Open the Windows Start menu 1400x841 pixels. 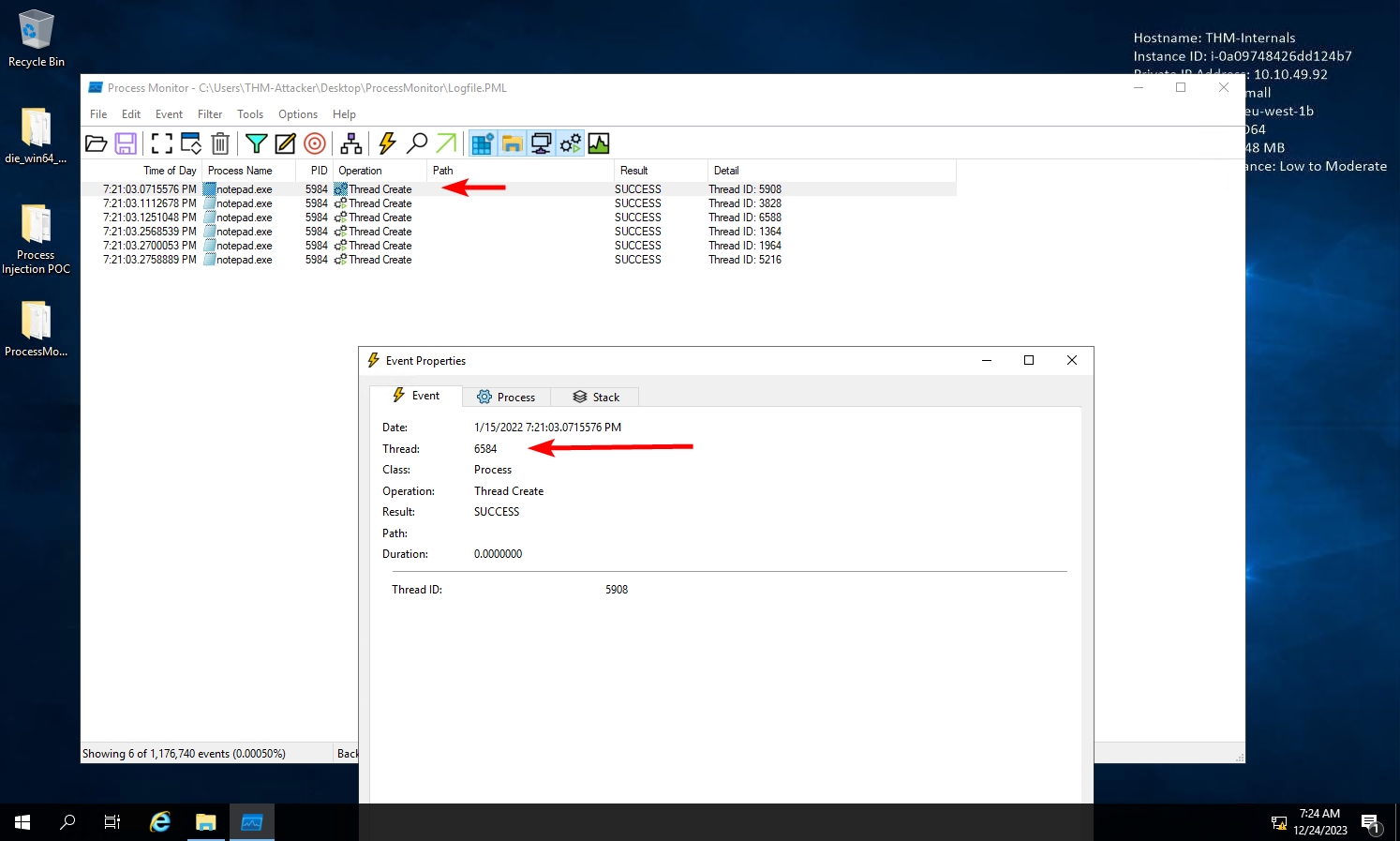tap(22, 822)
